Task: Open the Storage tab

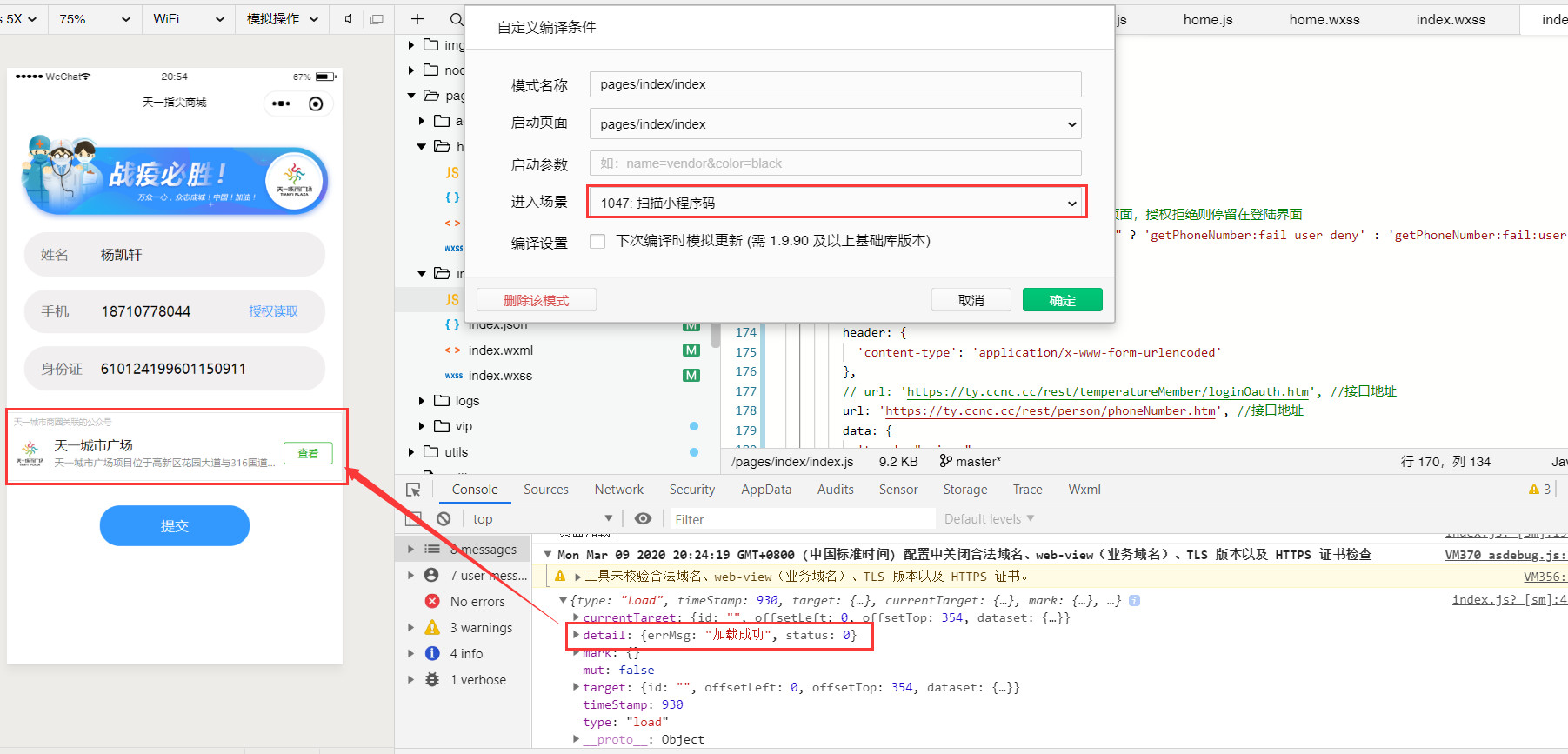Action: coord(965,490)
